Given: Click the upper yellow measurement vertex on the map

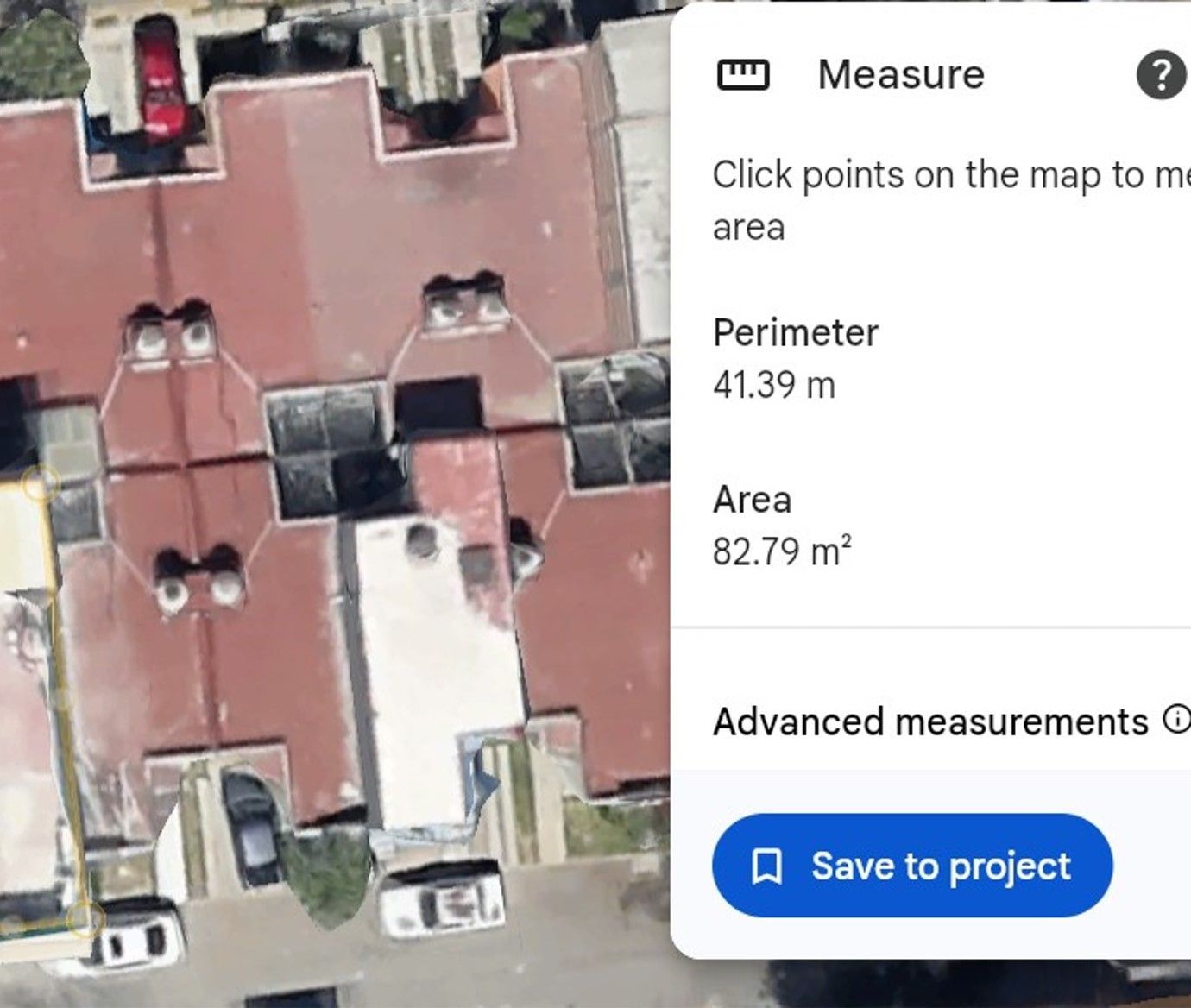Looking at the screenshot, I should (38, 483).
